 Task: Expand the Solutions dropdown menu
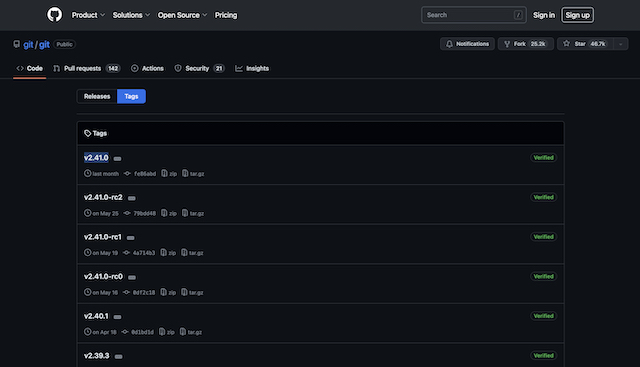pos(131,15)
